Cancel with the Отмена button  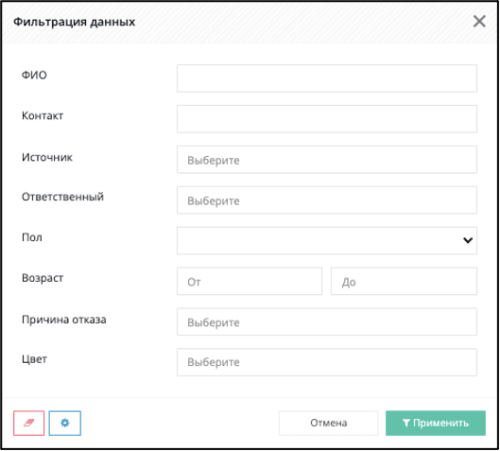coord(328,423)
